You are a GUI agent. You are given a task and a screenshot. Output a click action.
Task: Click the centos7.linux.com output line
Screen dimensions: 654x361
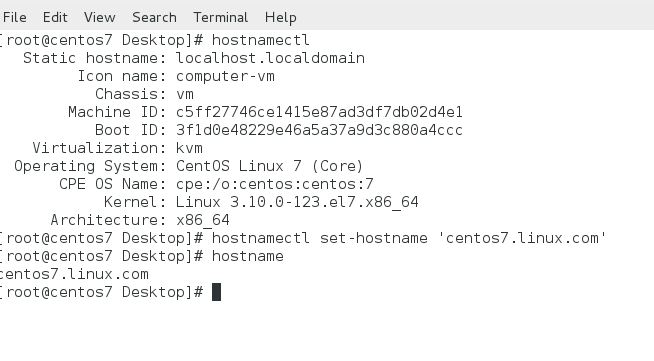(x=74, y=274)
